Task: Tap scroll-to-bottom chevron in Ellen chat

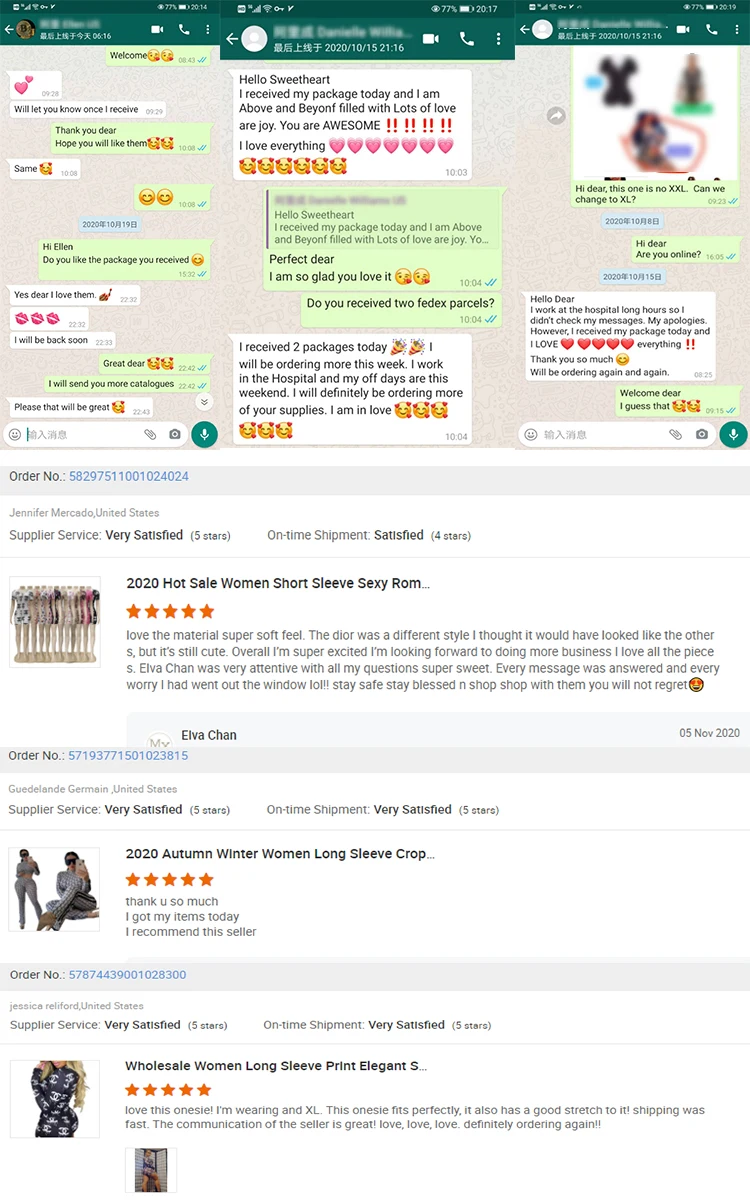Action: (x=204, y=401)
